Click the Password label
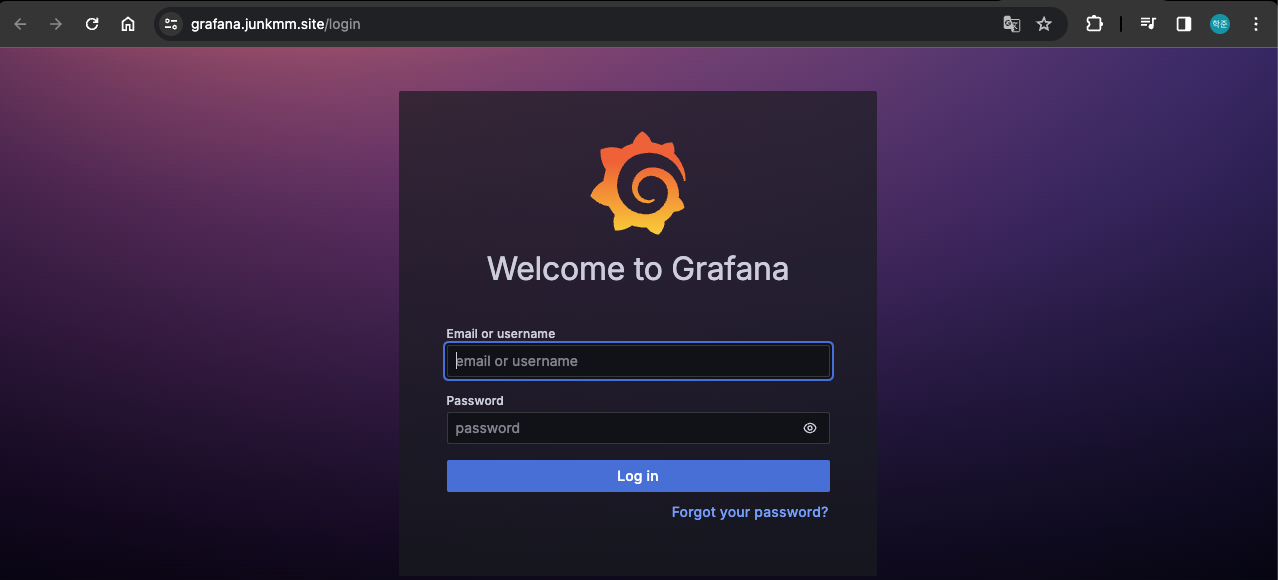1278x580 pixels. (x=475, y=401)
